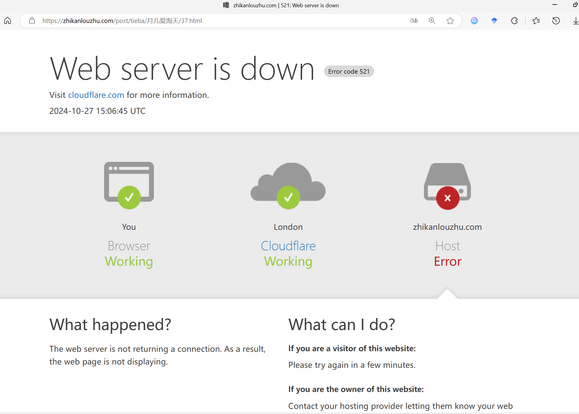The width and height of the screenshot is (579, 414).
Task: Click the host server error icon
Action: 448,186
